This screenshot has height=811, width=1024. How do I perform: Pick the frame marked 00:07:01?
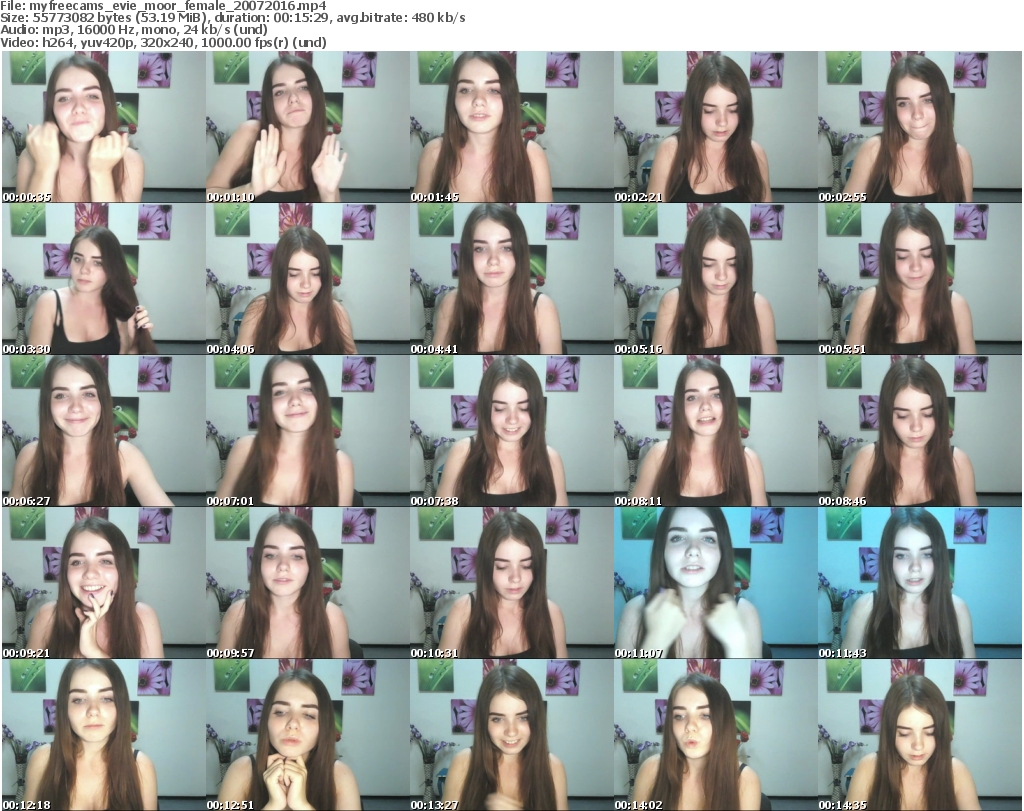[308, 431]
